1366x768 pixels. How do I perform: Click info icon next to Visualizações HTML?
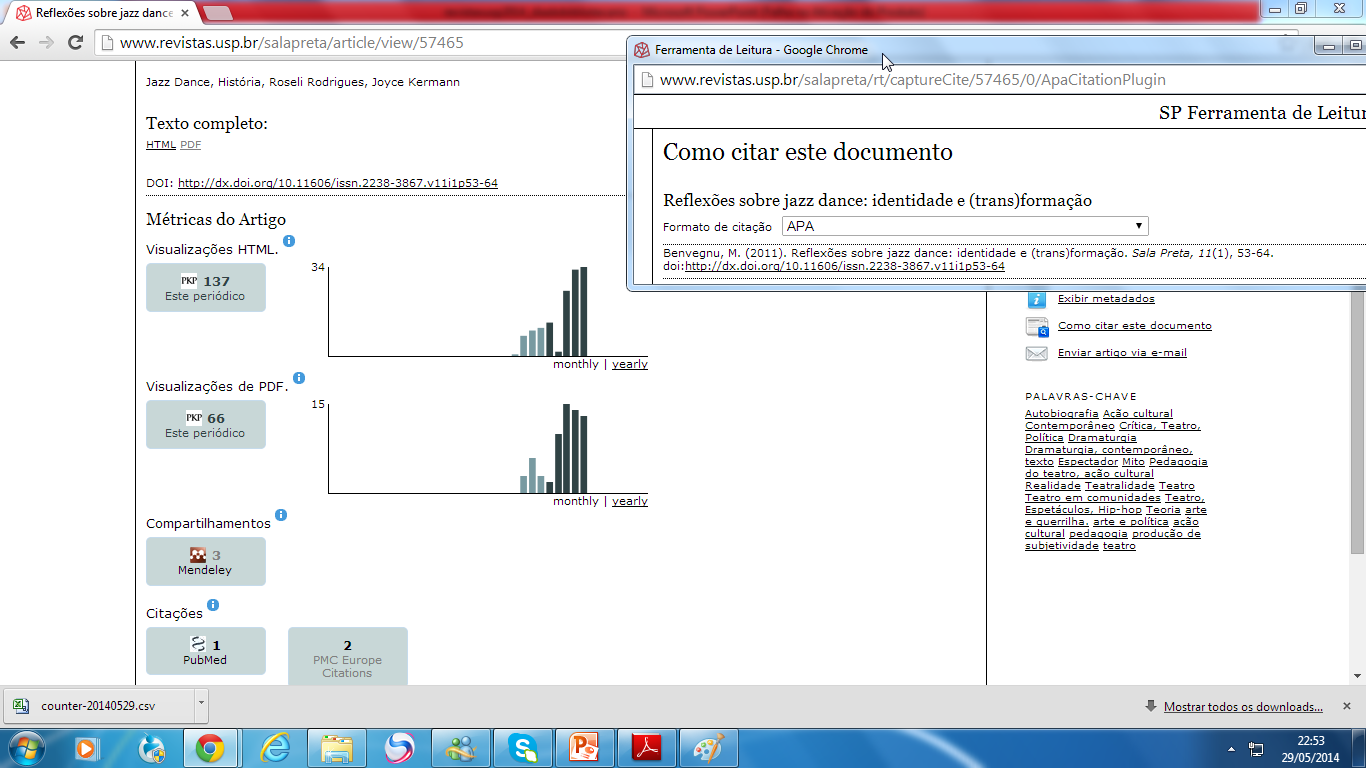click(289, 241)
